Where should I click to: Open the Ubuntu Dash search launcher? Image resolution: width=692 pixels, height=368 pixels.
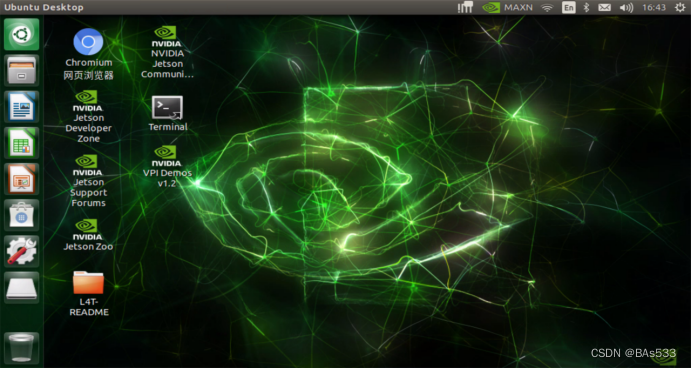click(x=22, y=34)
